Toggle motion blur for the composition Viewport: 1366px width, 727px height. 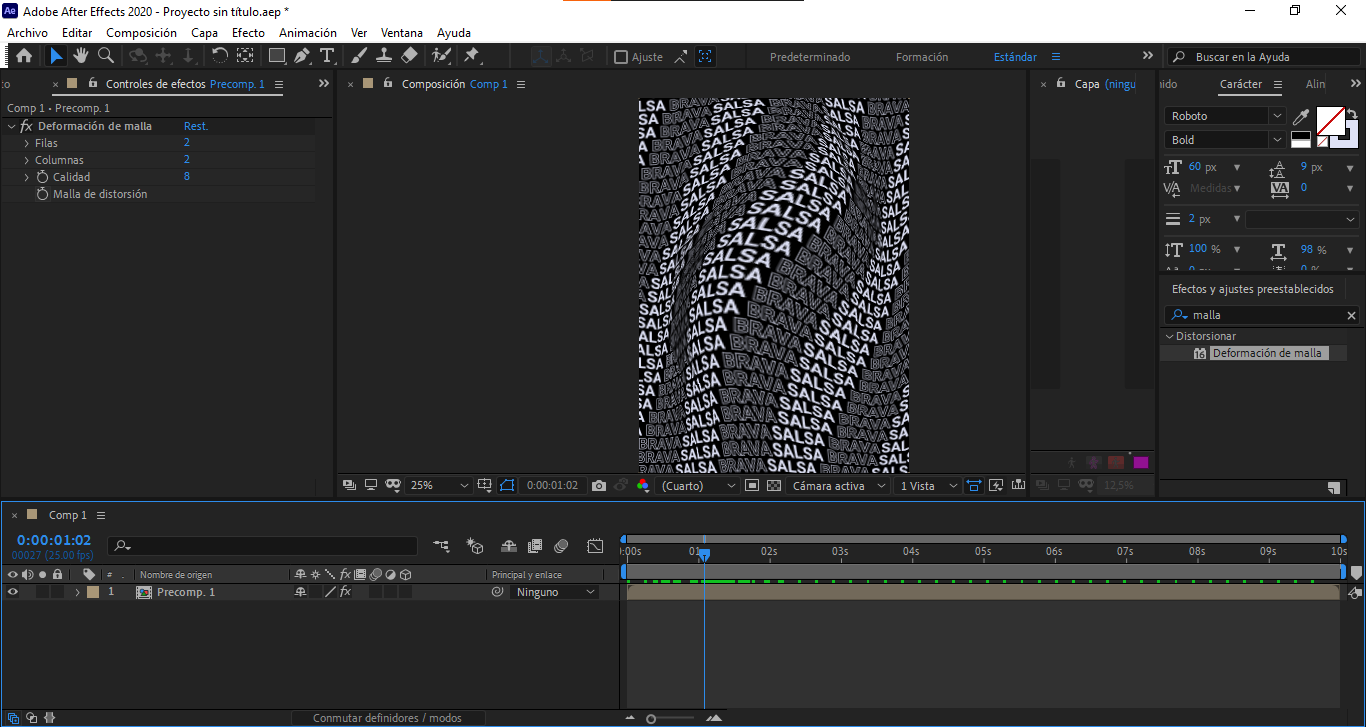(x=561, y=546)
